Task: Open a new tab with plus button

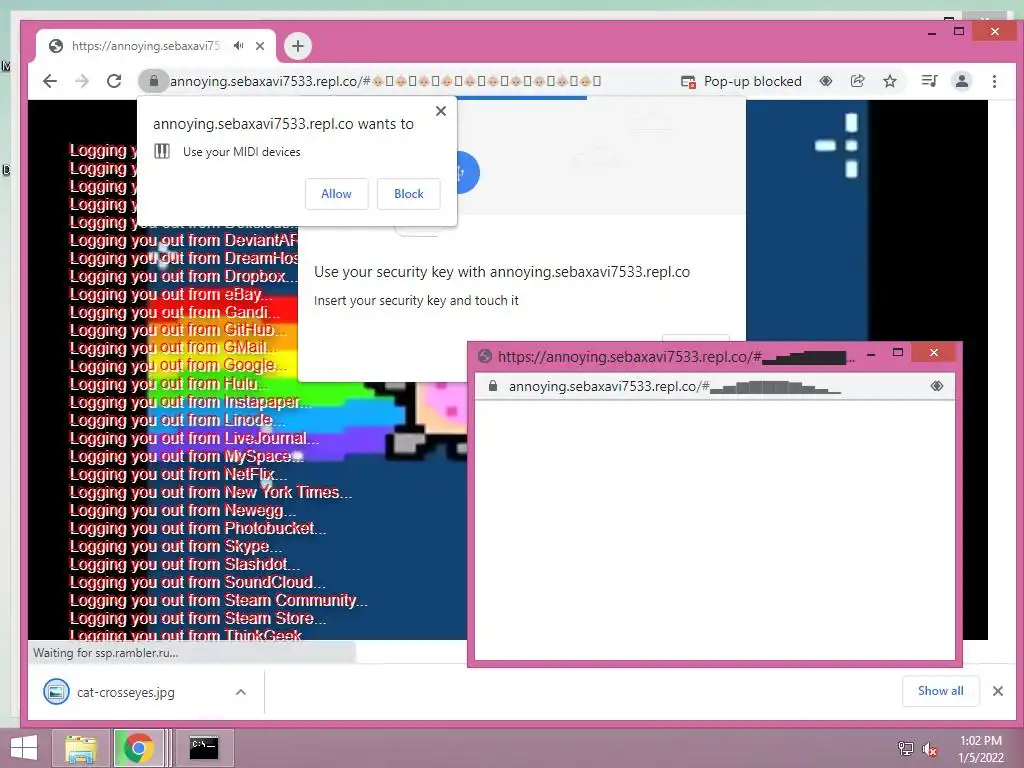Action: pos(298,46)
